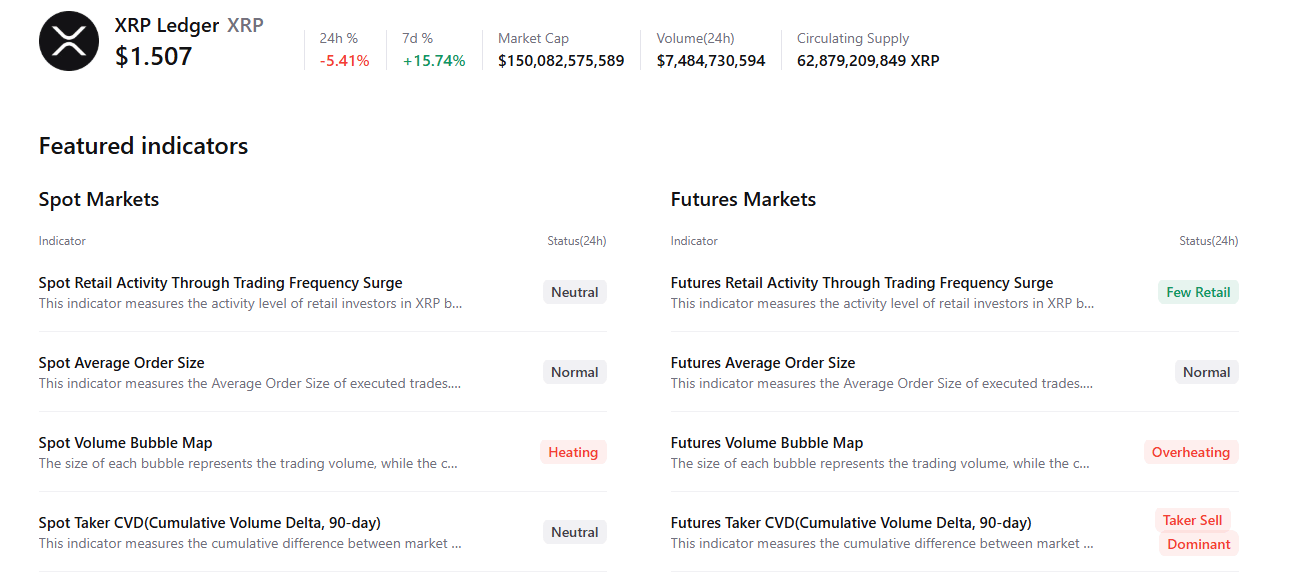
Task: Open Spot Average Order Size indicator
Action: [122, 363]
